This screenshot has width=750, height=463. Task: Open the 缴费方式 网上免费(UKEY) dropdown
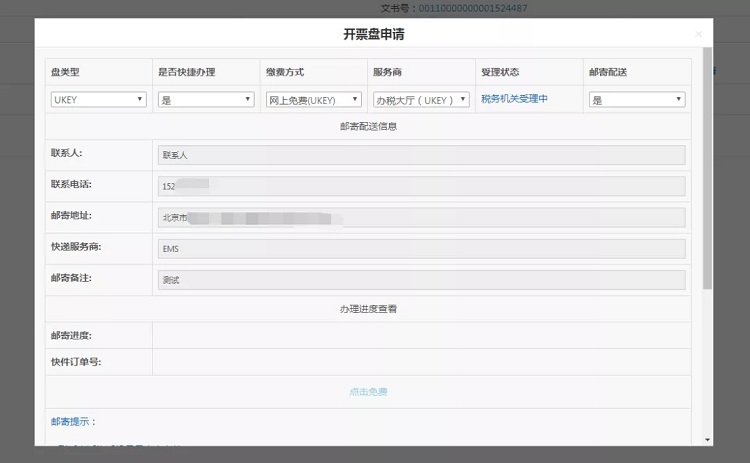(x=314, y=100)
